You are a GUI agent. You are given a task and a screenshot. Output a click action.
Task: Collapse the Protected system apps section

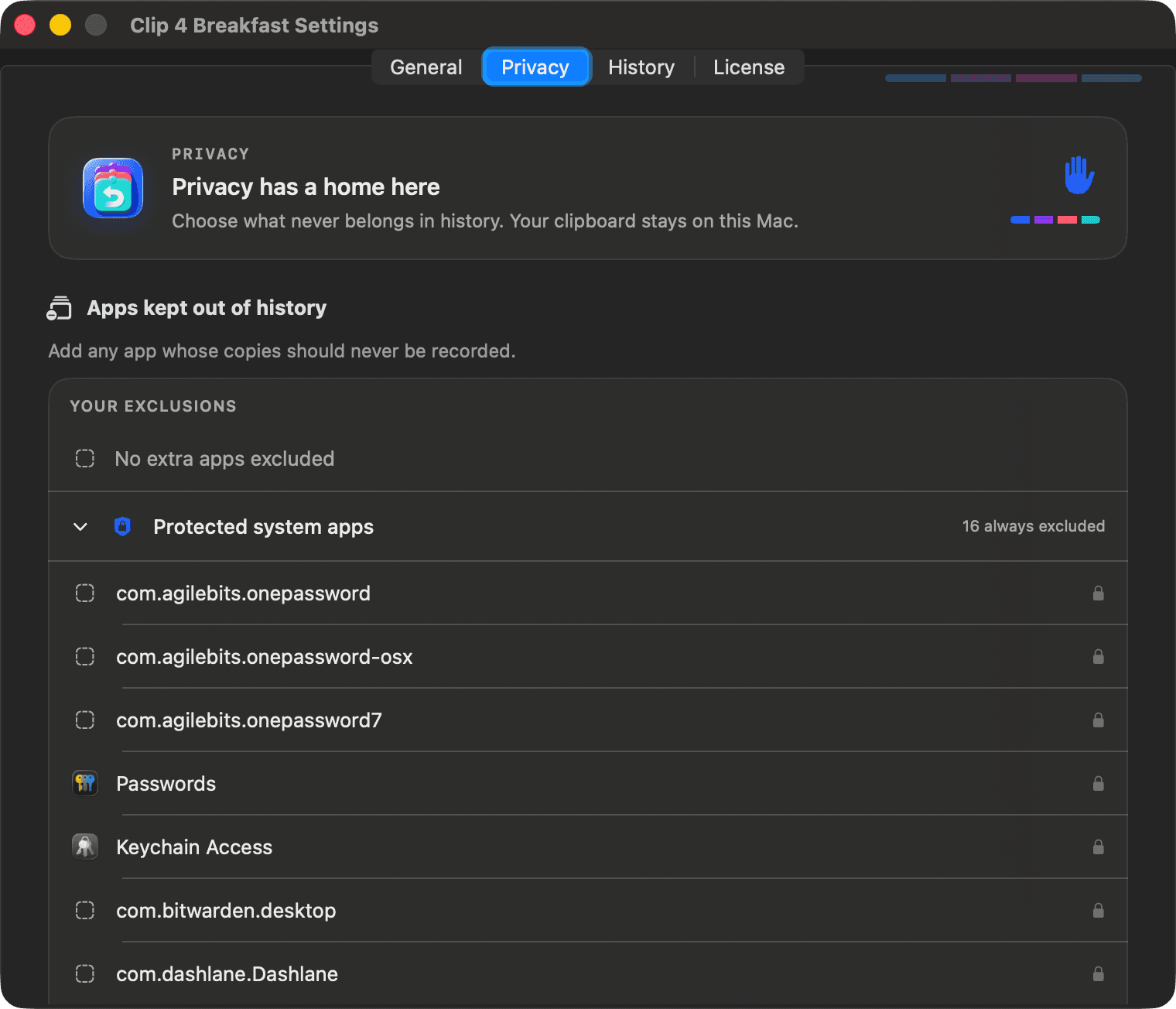80,527
